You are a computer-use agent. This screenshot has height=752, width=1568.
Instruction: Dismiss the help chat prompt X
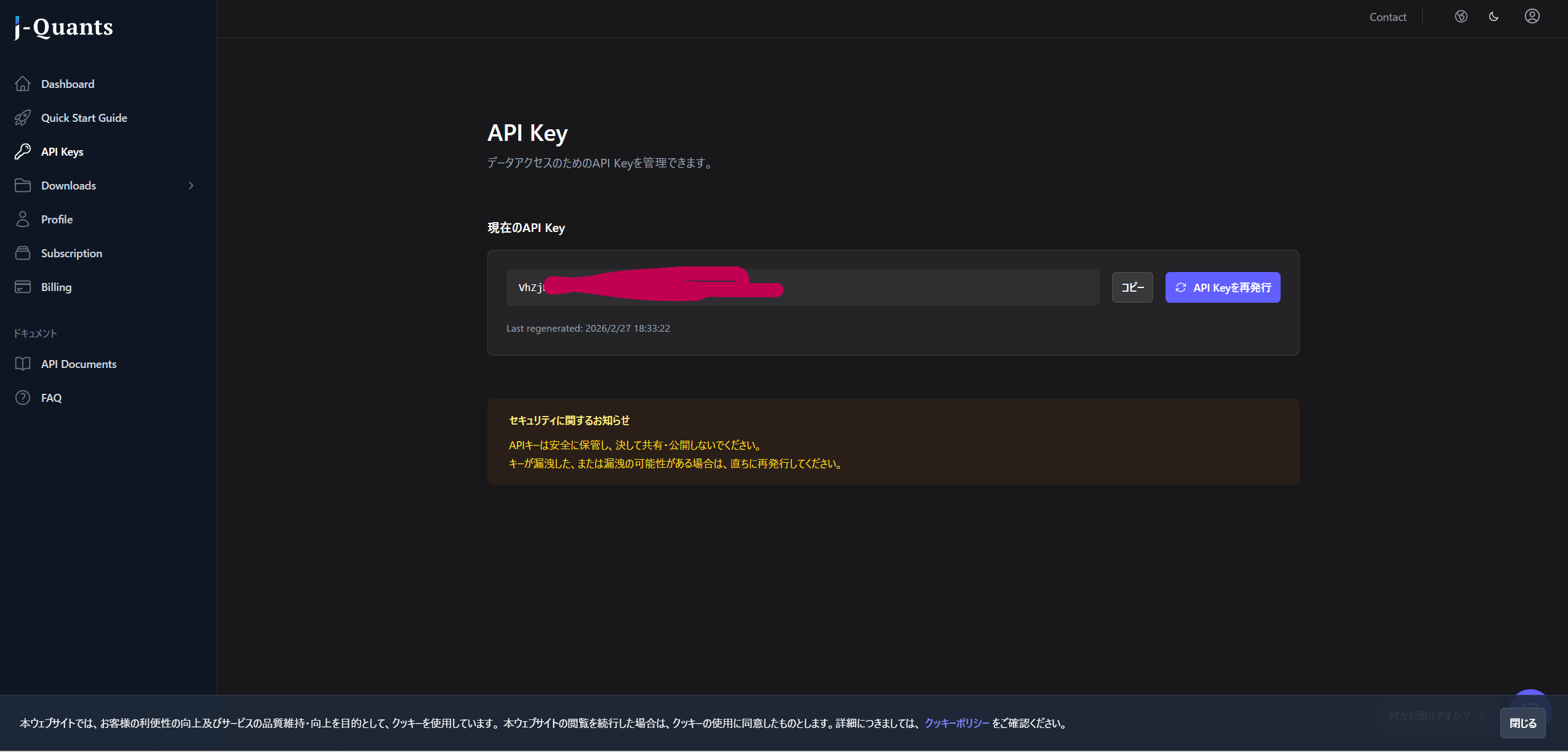tap(1482, 715)
